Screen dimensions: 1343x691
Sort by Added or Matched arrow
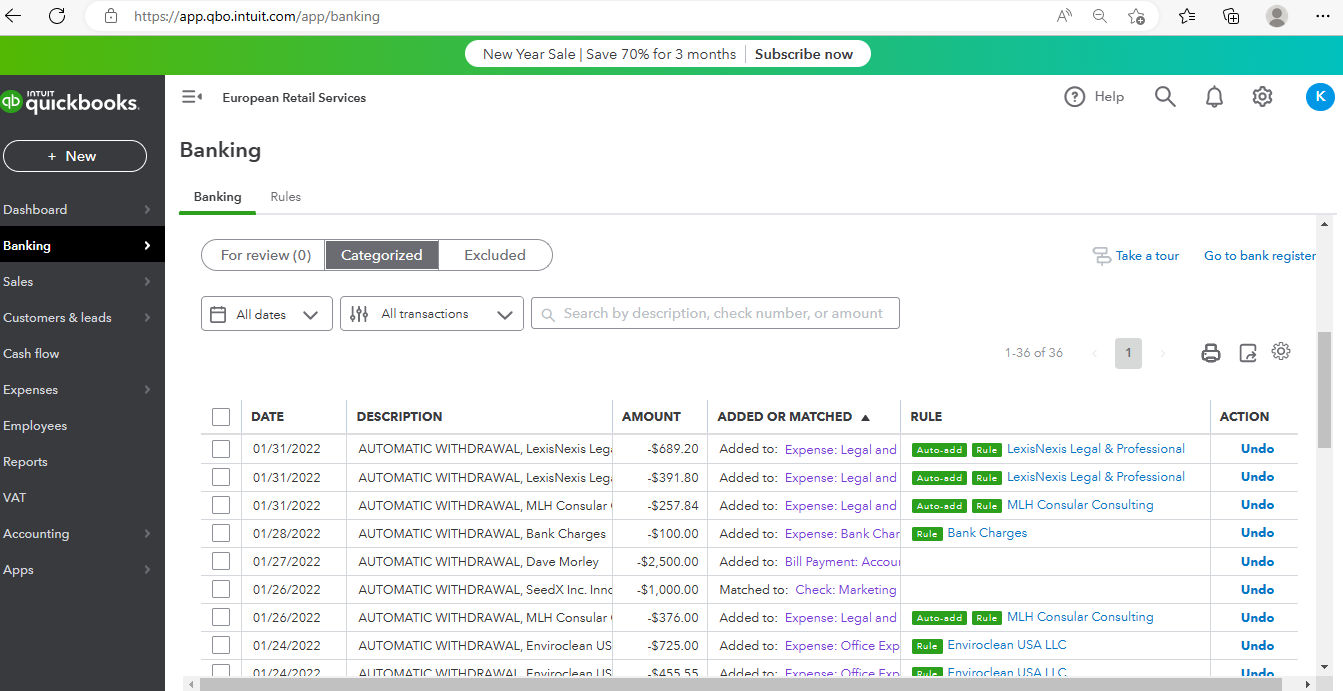[865, 417]
